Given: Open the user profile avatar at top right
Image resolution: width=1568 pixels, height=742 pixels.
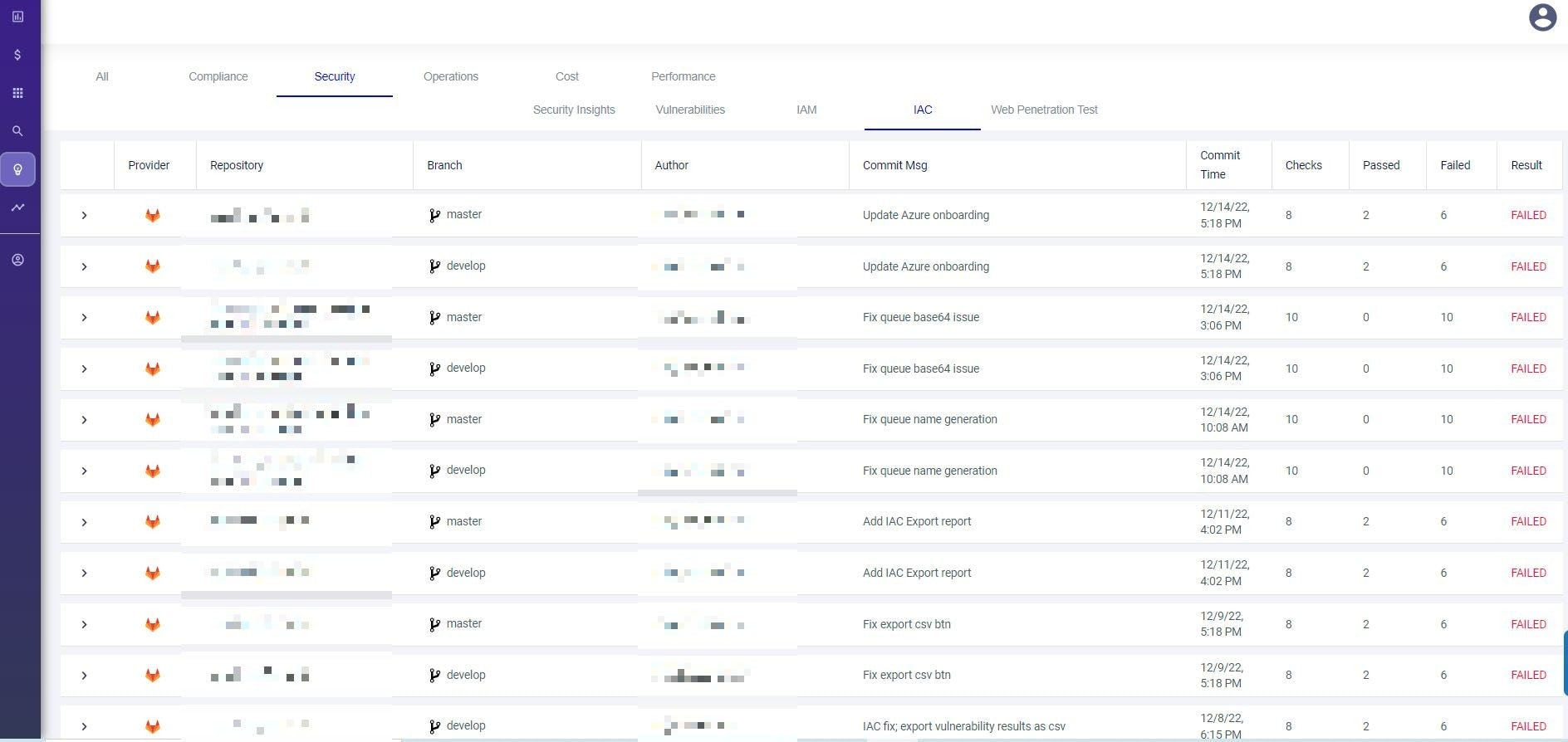Looking at the screenshot, I should (x=1542, y=17).
